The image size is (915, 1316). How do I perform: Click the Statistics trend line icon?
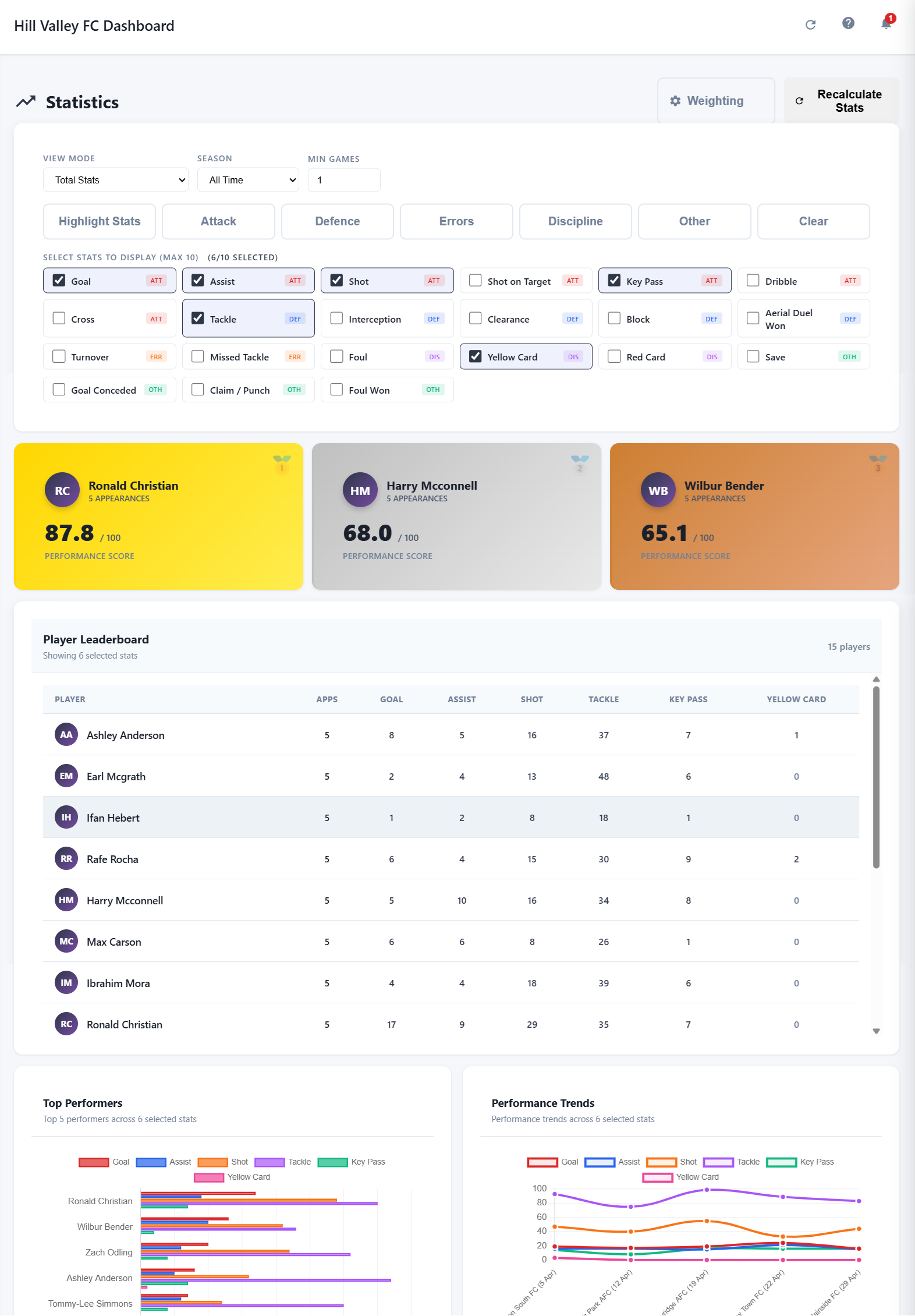[x=26, y=101]
